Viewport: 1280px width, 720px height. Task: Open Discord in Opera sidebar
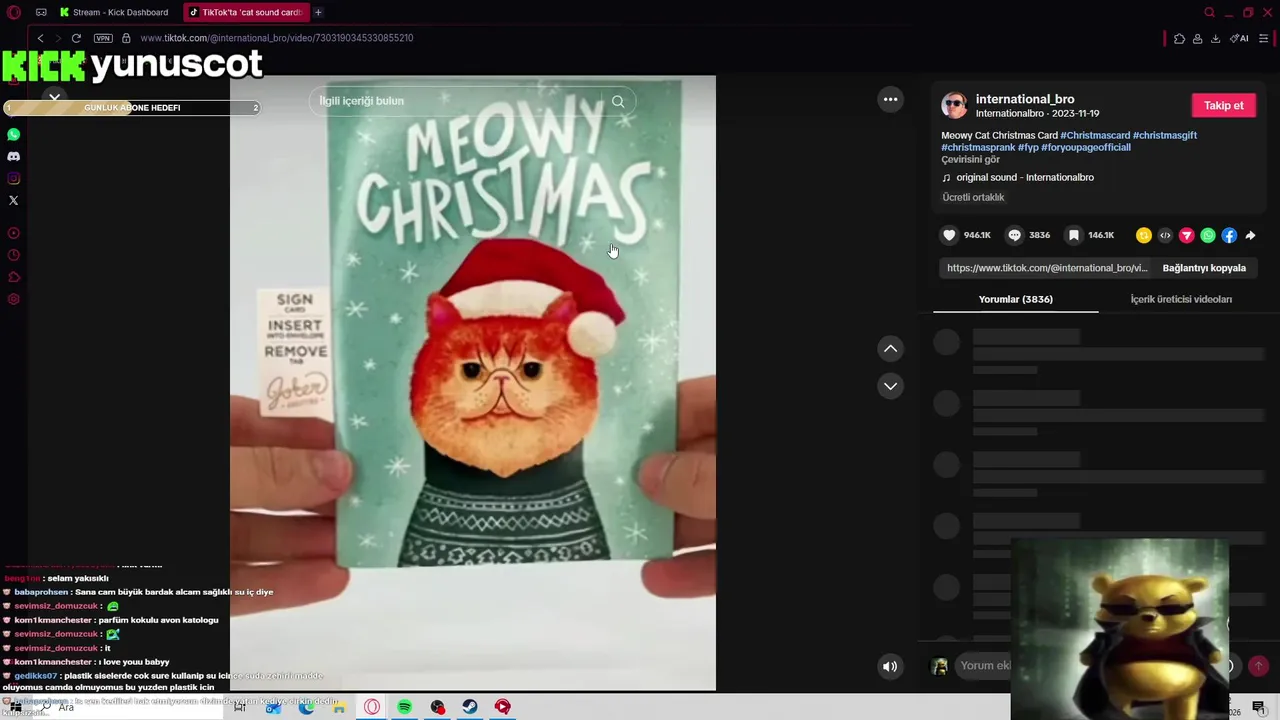click(14, 156)
